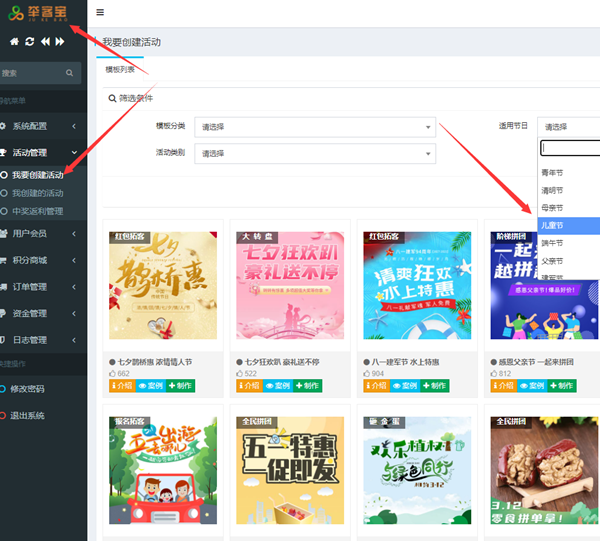Click the refresh icon in the sidebar
The height and width of the screenshot is (541, 600).
tap(30, 41)
